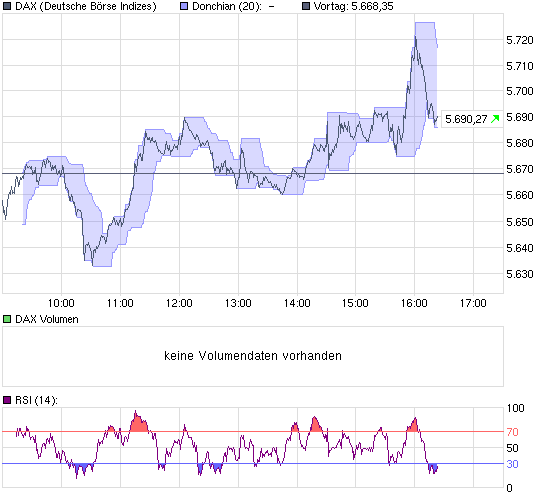Click the 15:00 time axis label
The height and width of the screenshot is (496, 545).
point(355,303)
